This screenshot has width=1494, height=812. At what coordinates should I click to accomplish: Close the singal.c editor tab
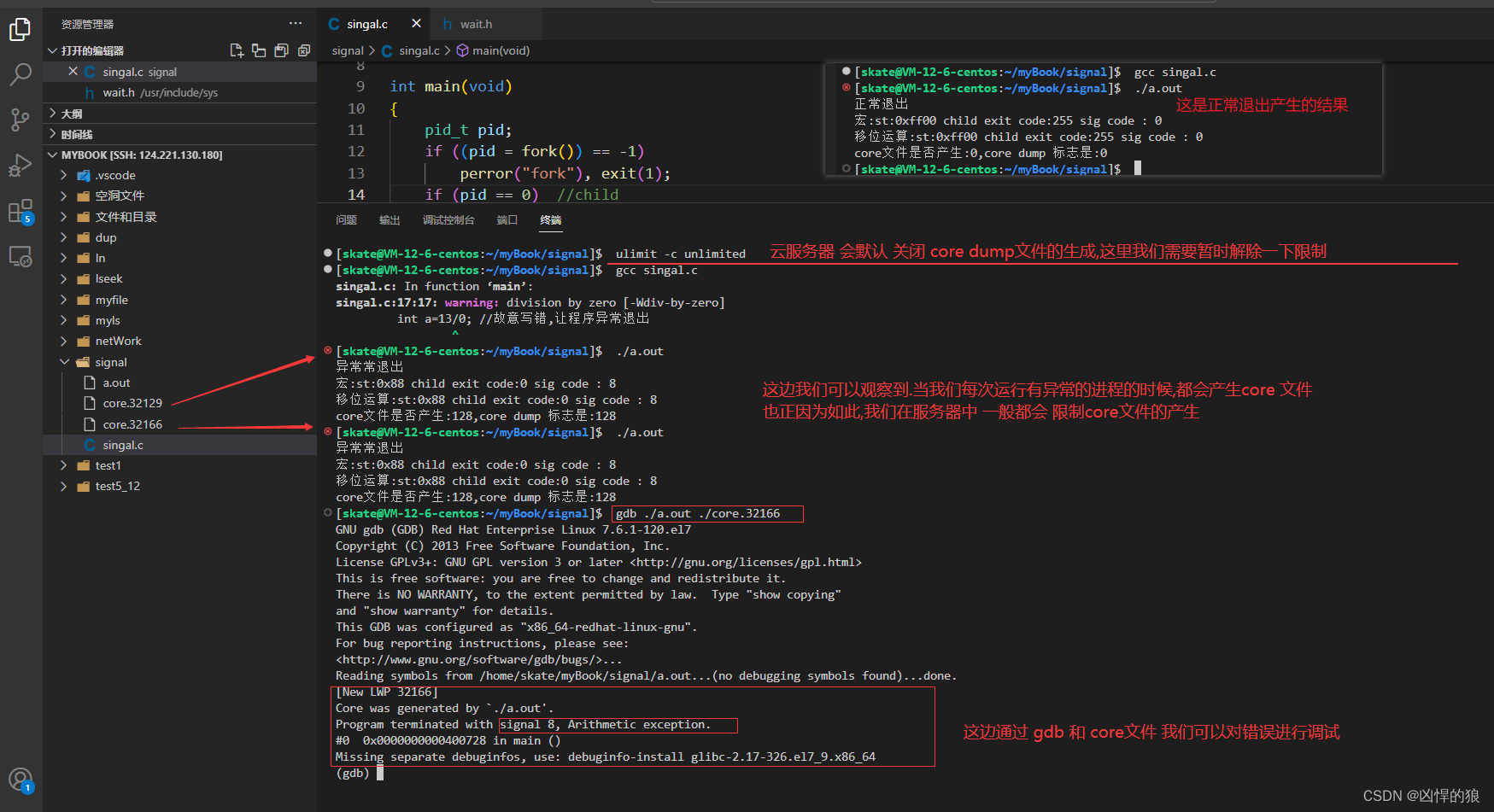coord(416,24)
